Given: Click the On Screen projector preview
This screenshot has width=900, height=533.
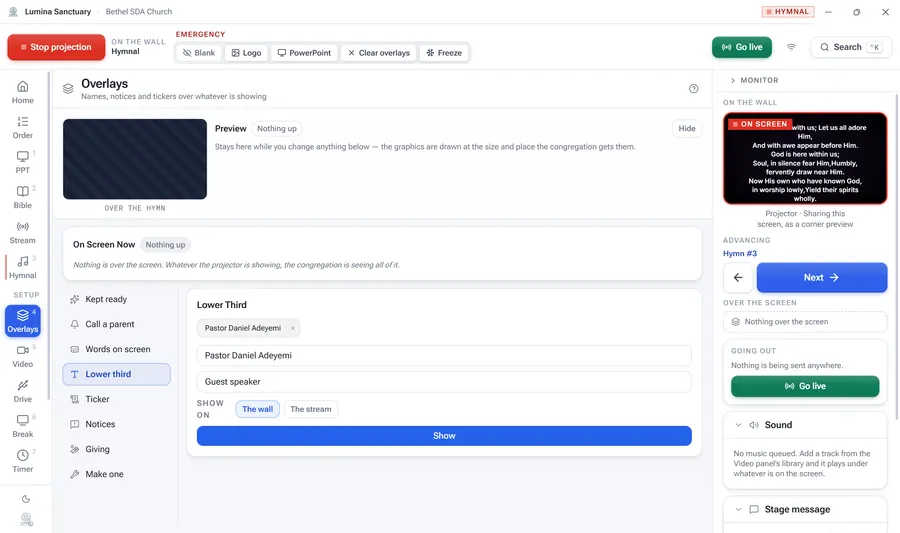Looking at the screenshot, I should click(805, 158).
